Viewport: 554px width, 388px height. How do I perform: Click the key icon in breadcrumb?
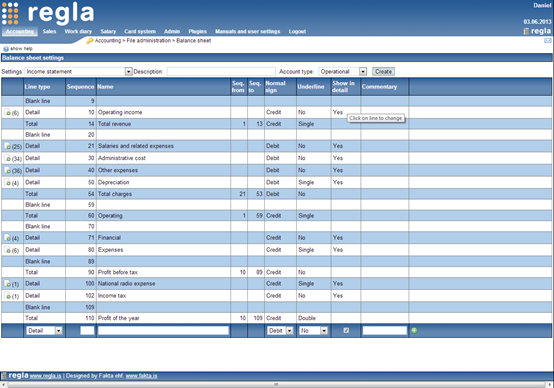click(x=90, y=41)
